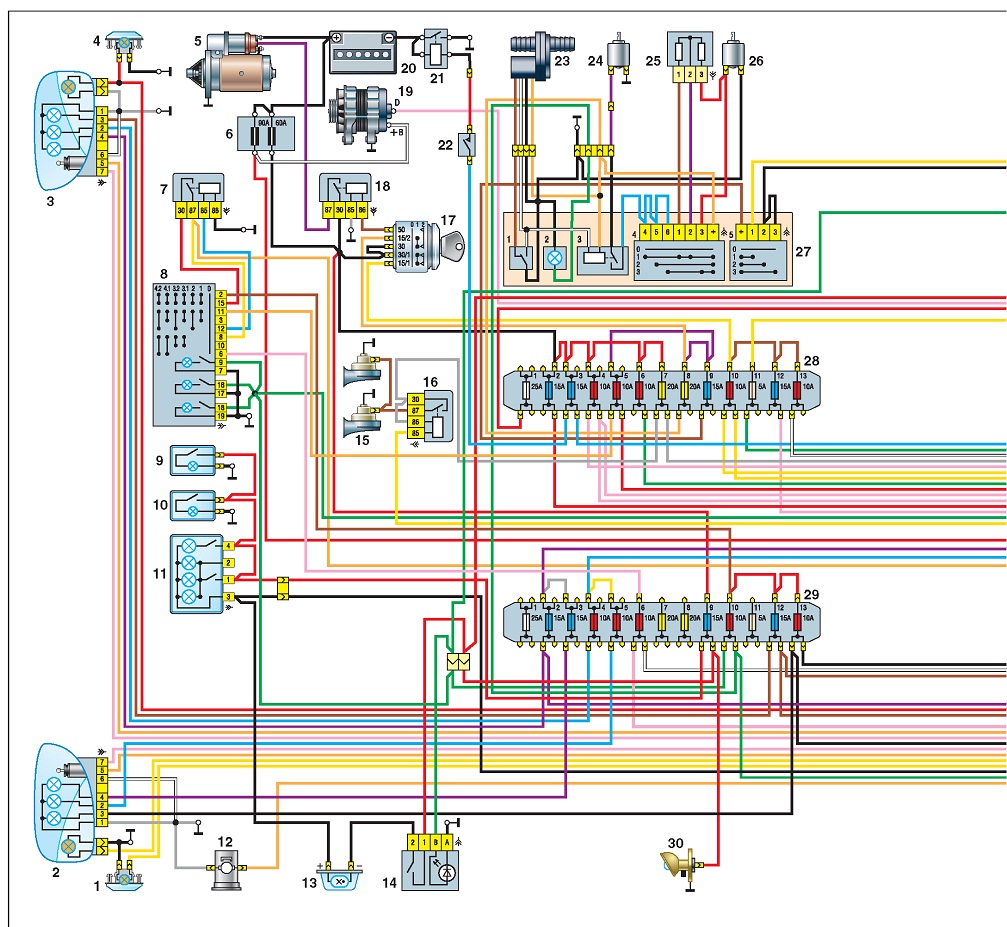Click the motor drawing numbered 26
This screenshot has width=1007, height=927.
pyautogui.click(x=733, y=54)
